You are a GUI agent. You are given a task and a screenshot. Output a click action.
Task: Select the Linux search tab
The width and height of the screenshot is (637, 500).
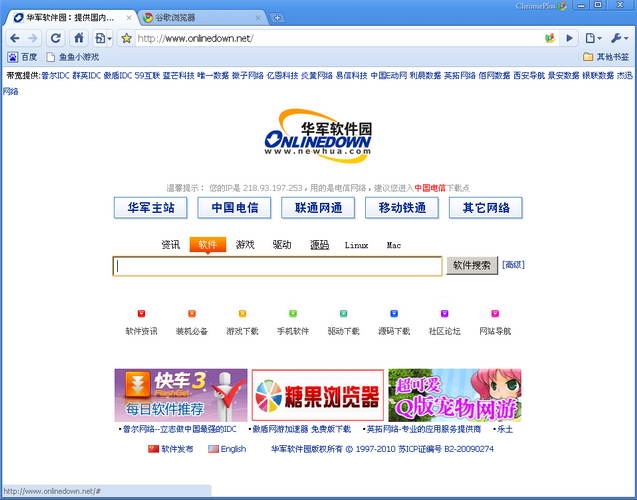tap(356, 245)
